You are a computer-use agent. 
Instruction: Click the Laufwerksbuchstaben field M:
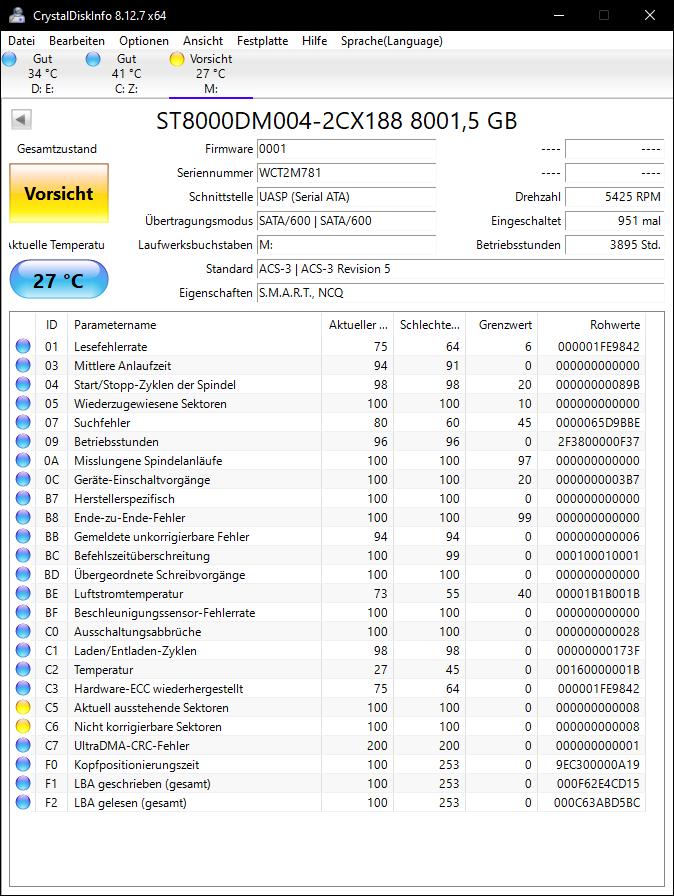346,245
